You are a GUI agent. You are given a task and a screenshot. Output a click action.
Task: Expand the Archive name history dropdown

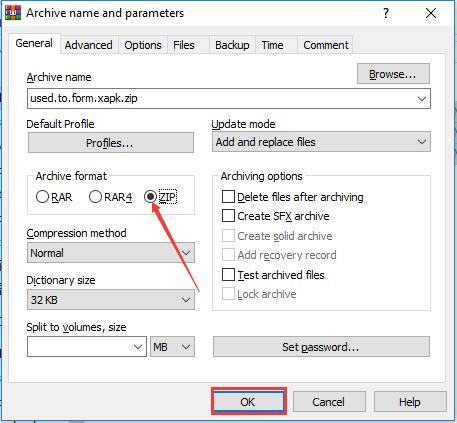[422, 99]
